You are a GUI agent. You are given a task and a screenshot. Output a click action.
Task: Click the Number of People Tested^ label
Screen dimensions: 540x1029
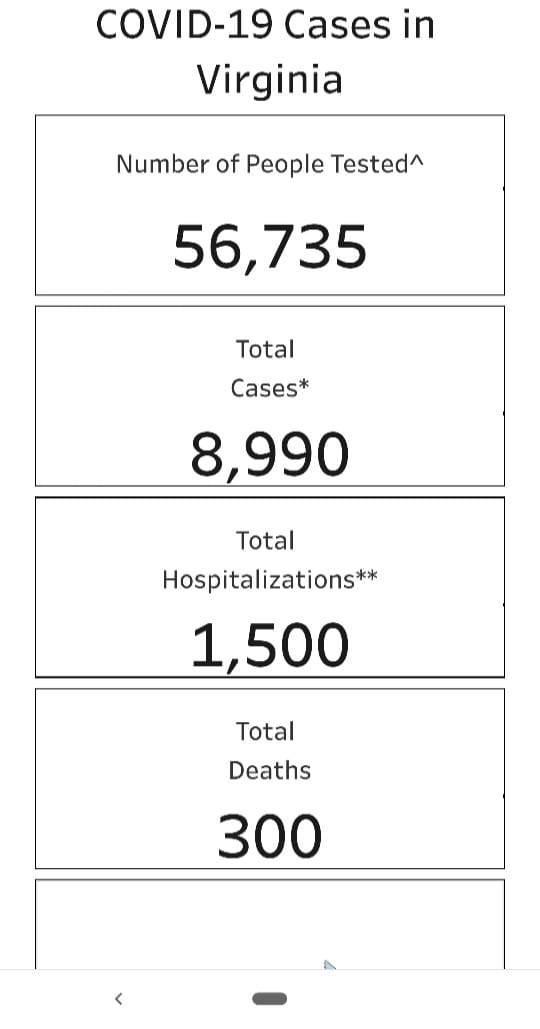[270, 164]
